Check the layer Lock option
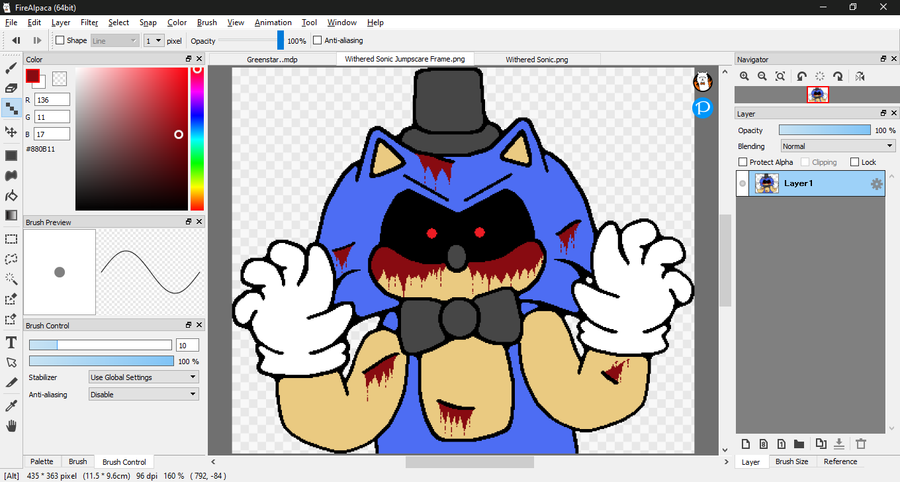The image size is (900, 482). tap(855, 162)
